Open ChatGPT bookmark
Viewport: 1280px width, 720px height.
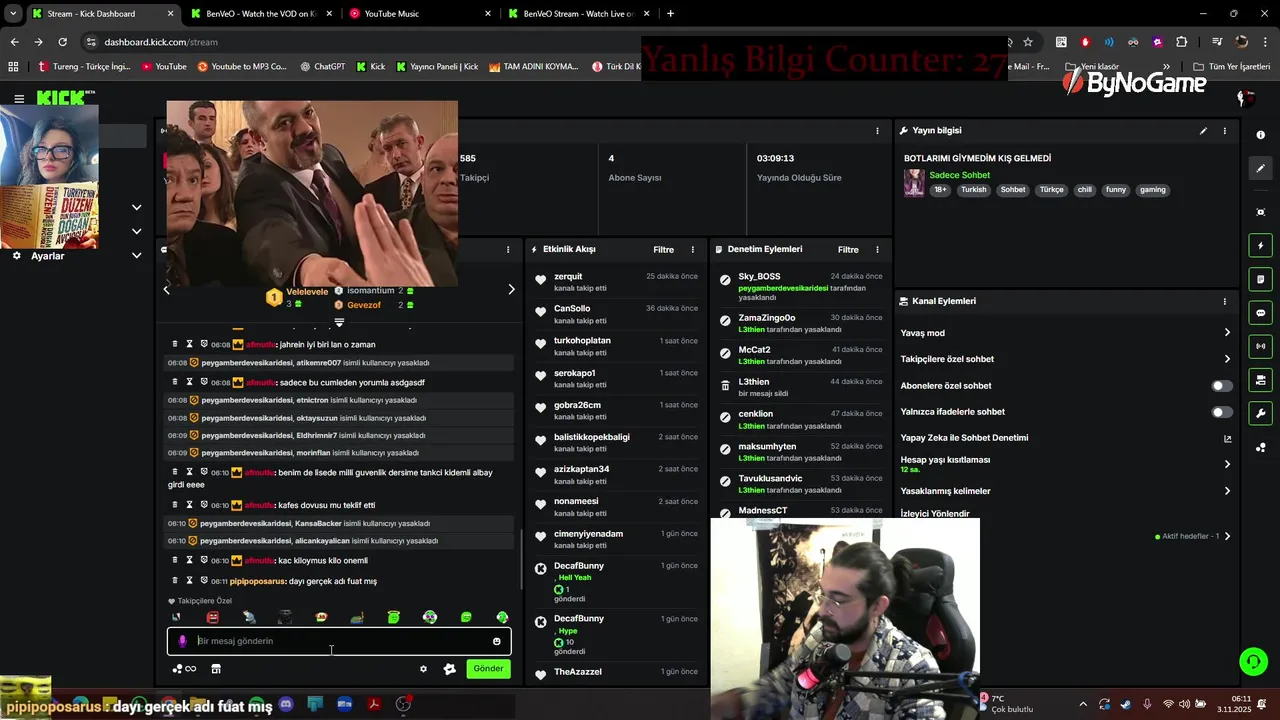tap(321, 67)
